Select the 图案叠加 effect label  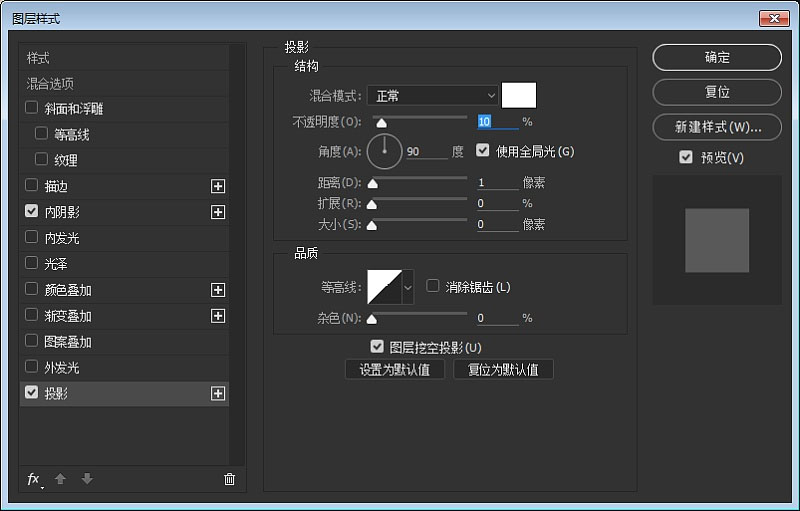click(68, 342)
